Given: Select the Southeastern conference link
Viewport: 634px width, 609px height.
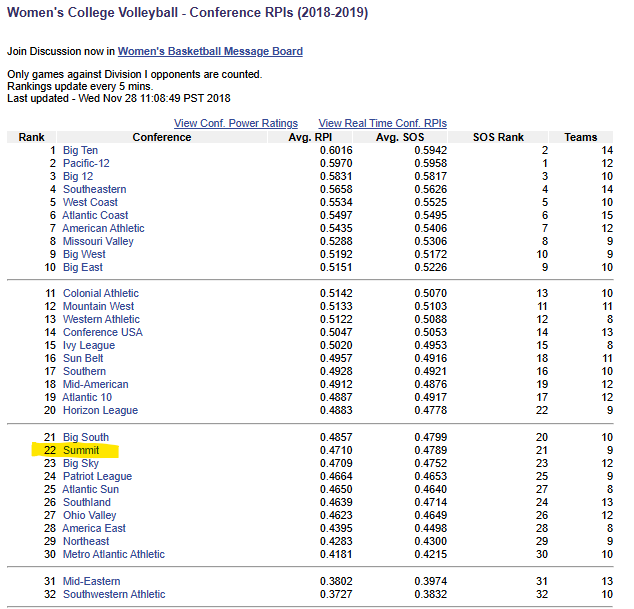Looking at the screenshot, I should tap(94, 189).
